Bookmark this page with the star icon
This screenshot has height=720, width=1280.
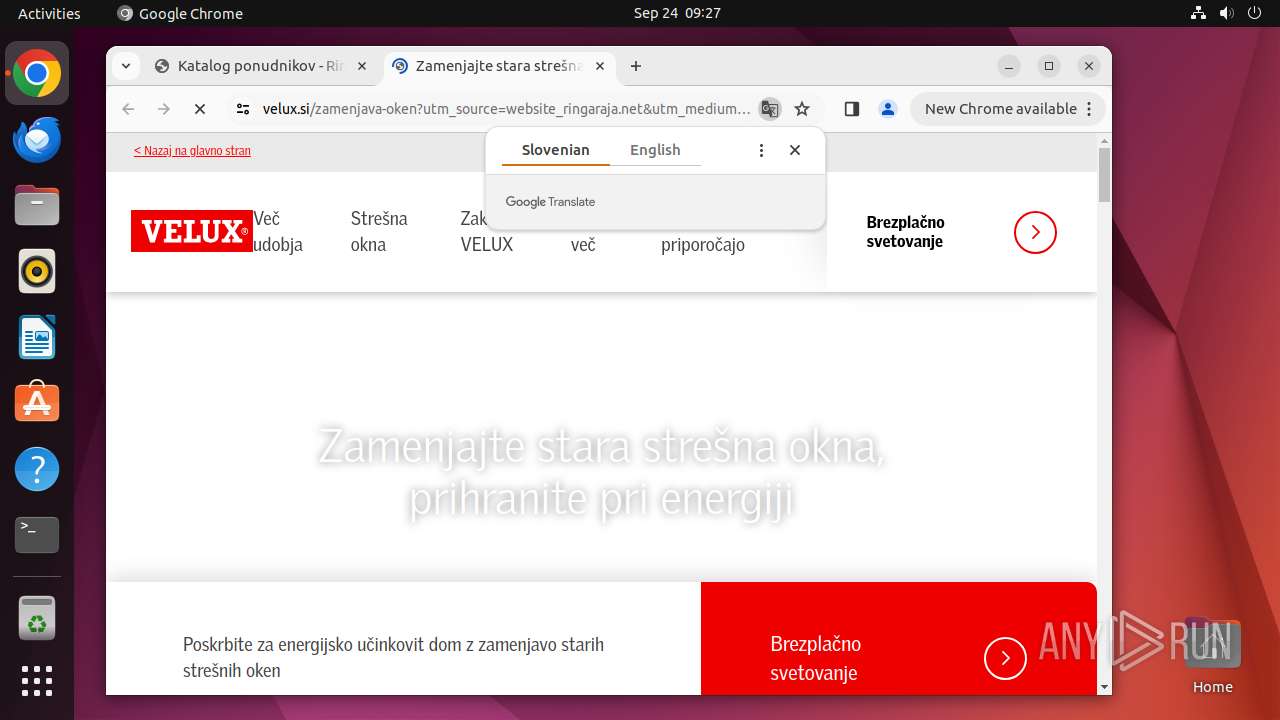click(801, 109)
